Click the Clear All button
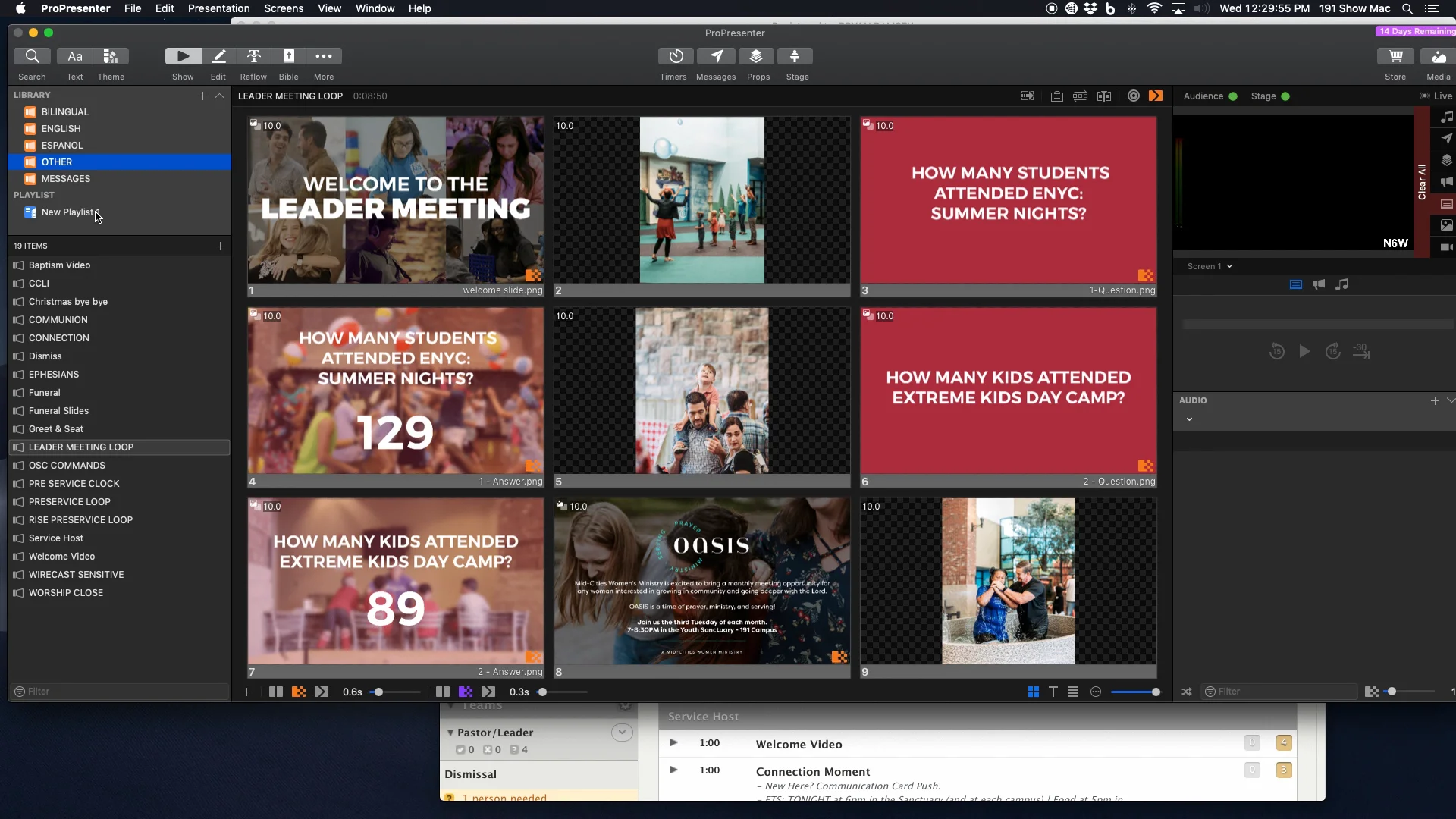1456x819 pixels. (1423, 178)
